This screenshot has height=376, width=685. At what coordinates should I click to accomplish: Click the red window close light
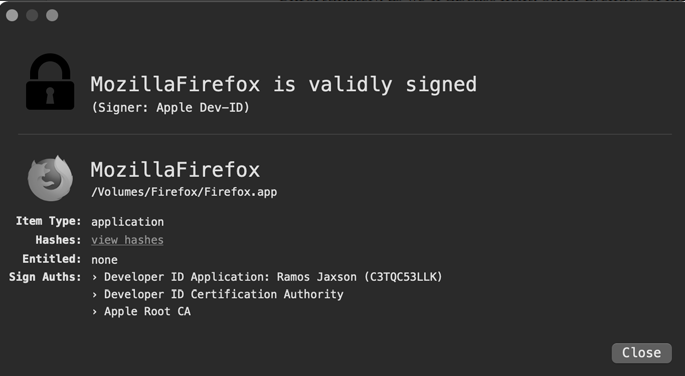12,15
